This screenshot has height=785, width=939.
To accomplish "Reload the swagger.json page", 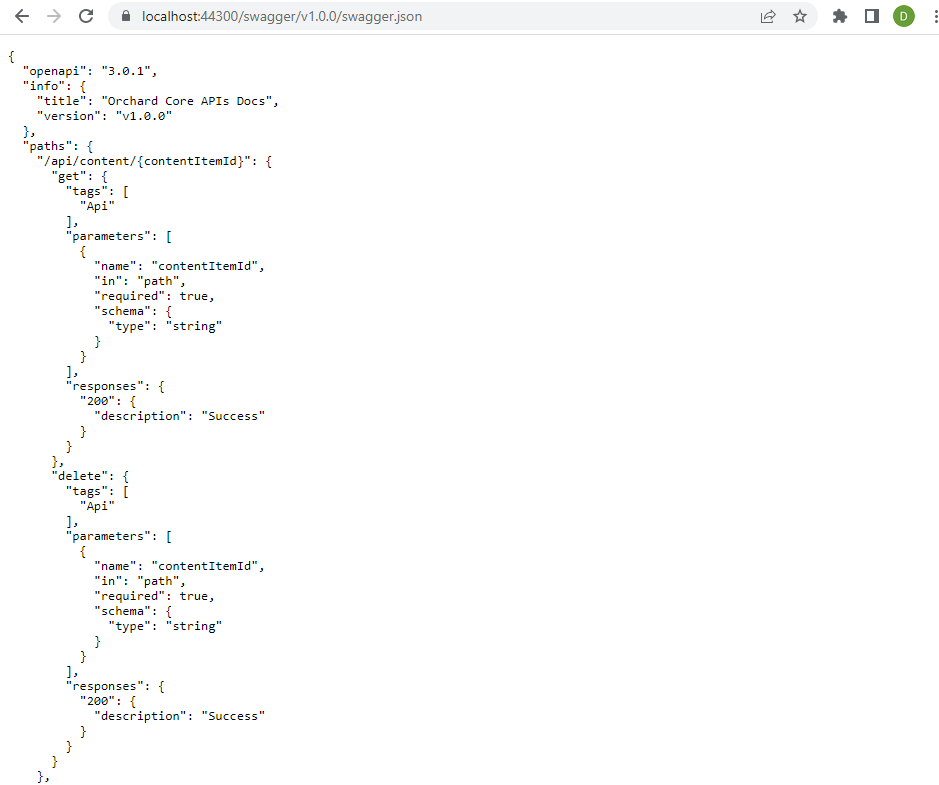I will coord(86,16).
